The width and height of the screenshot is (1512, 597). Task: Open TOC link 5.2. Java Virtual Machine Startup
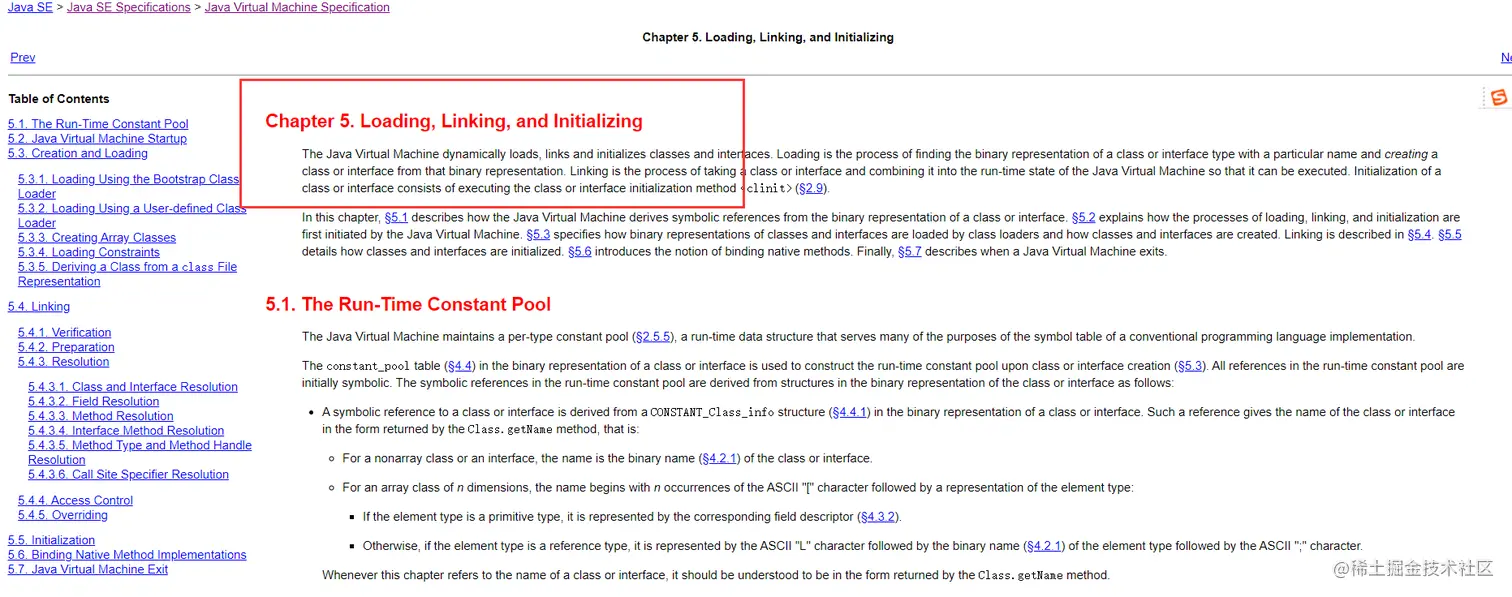coord(97,139)
